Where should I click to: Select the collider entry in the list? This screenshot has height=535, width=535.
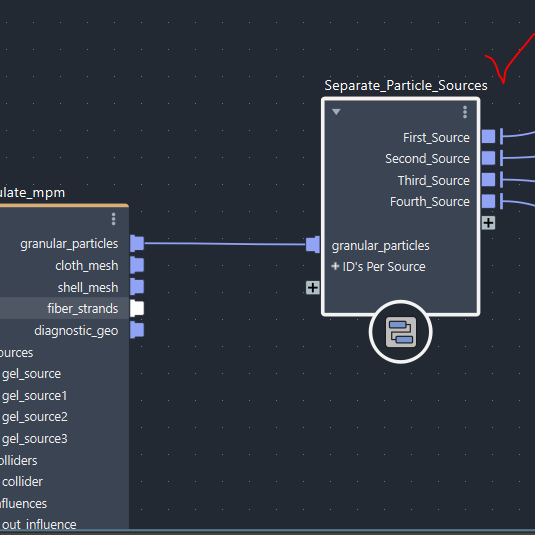pyautogui.click(x=23, y=482)
